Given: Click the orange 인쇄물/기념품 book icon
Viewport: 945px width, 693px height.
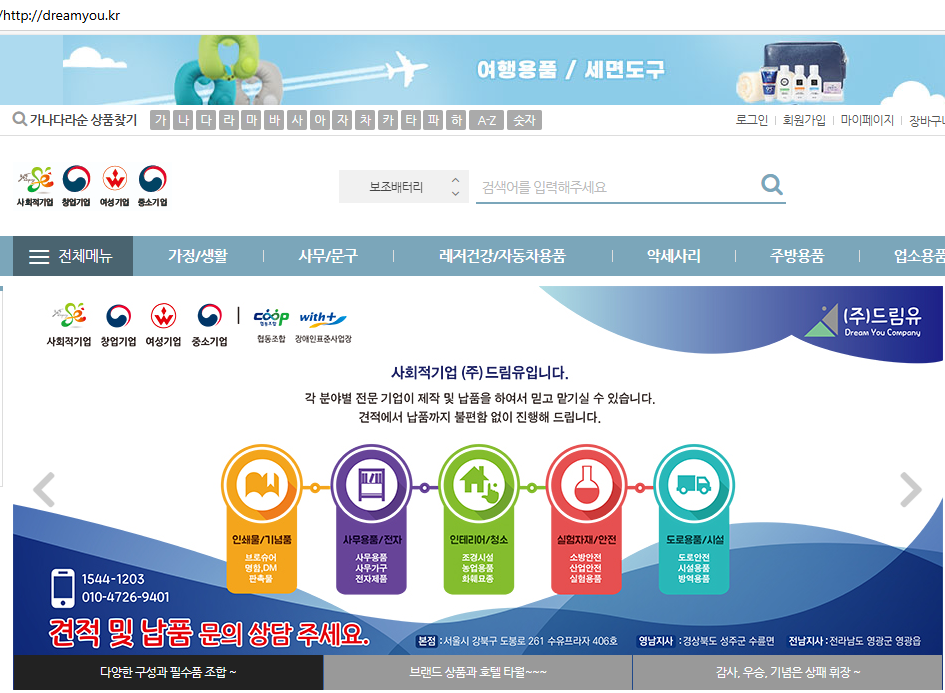Looking at the screenshot, I should coord(260,486).
